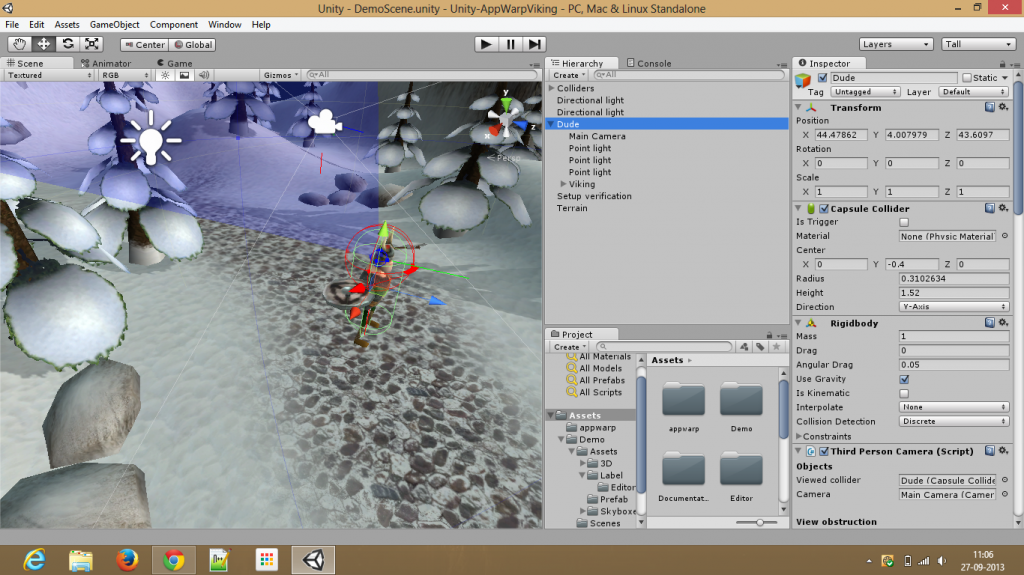Select the Rotate tool in toolbar
Viewport: 1024px width, 575px height.
pyautogui.click(x=68, y=44)
